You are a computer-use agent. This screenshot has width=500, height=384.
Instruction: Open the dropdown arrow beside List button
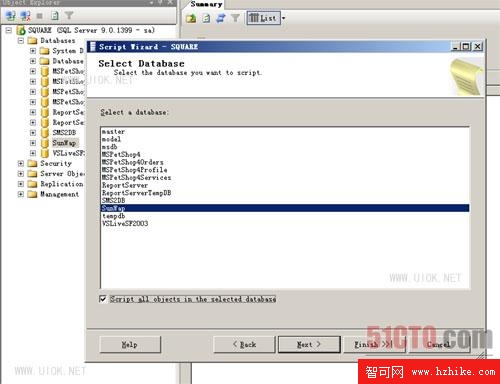click(x=283, y=18)
